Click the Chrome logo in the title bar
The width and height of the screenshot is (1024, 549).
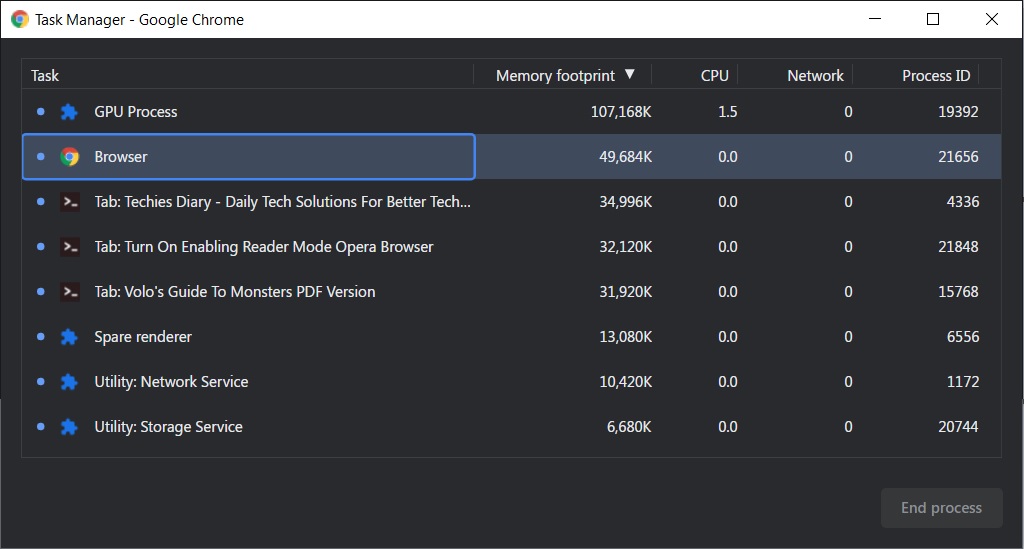[20, 20]
